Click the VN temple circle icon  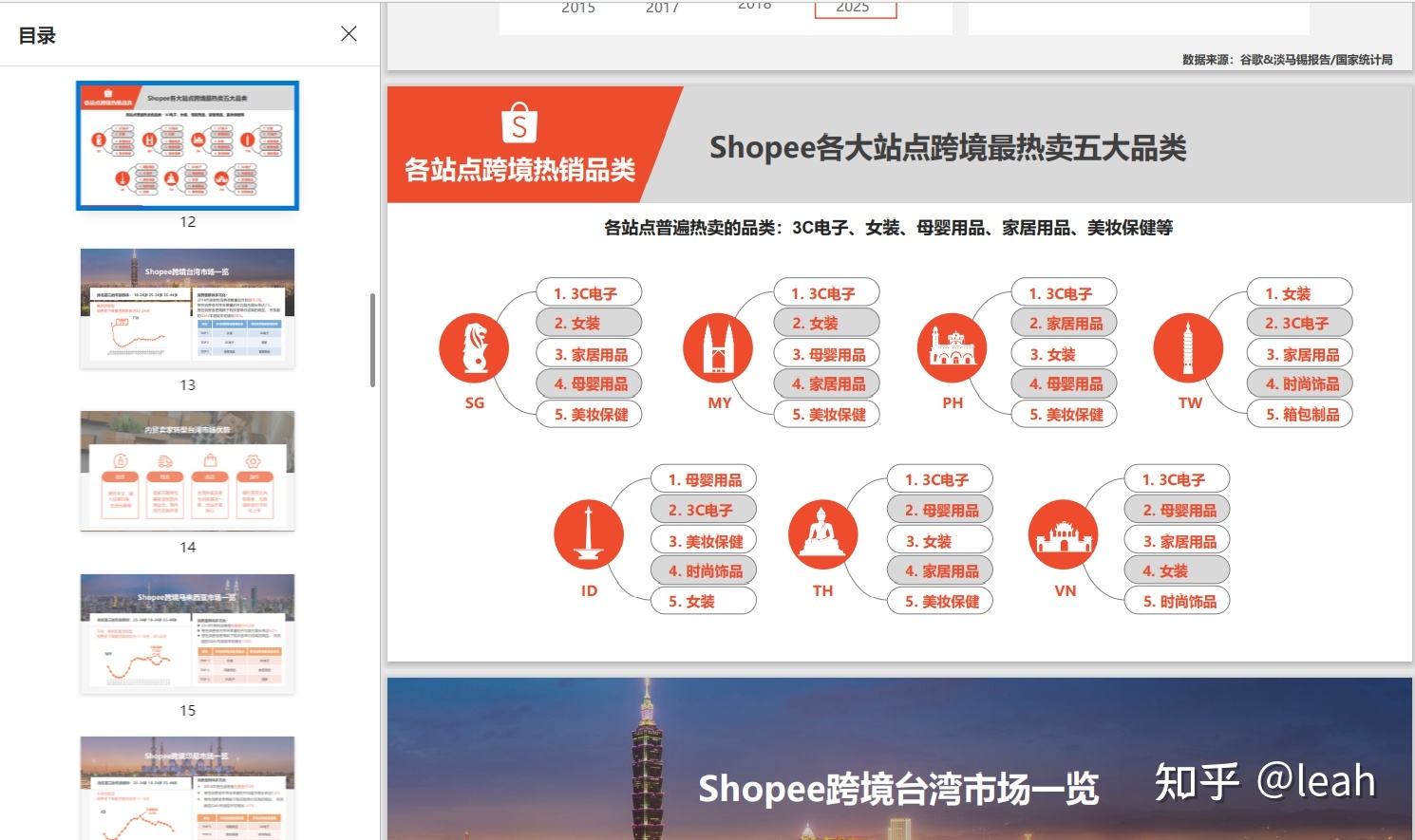[x=1064, y=535]
